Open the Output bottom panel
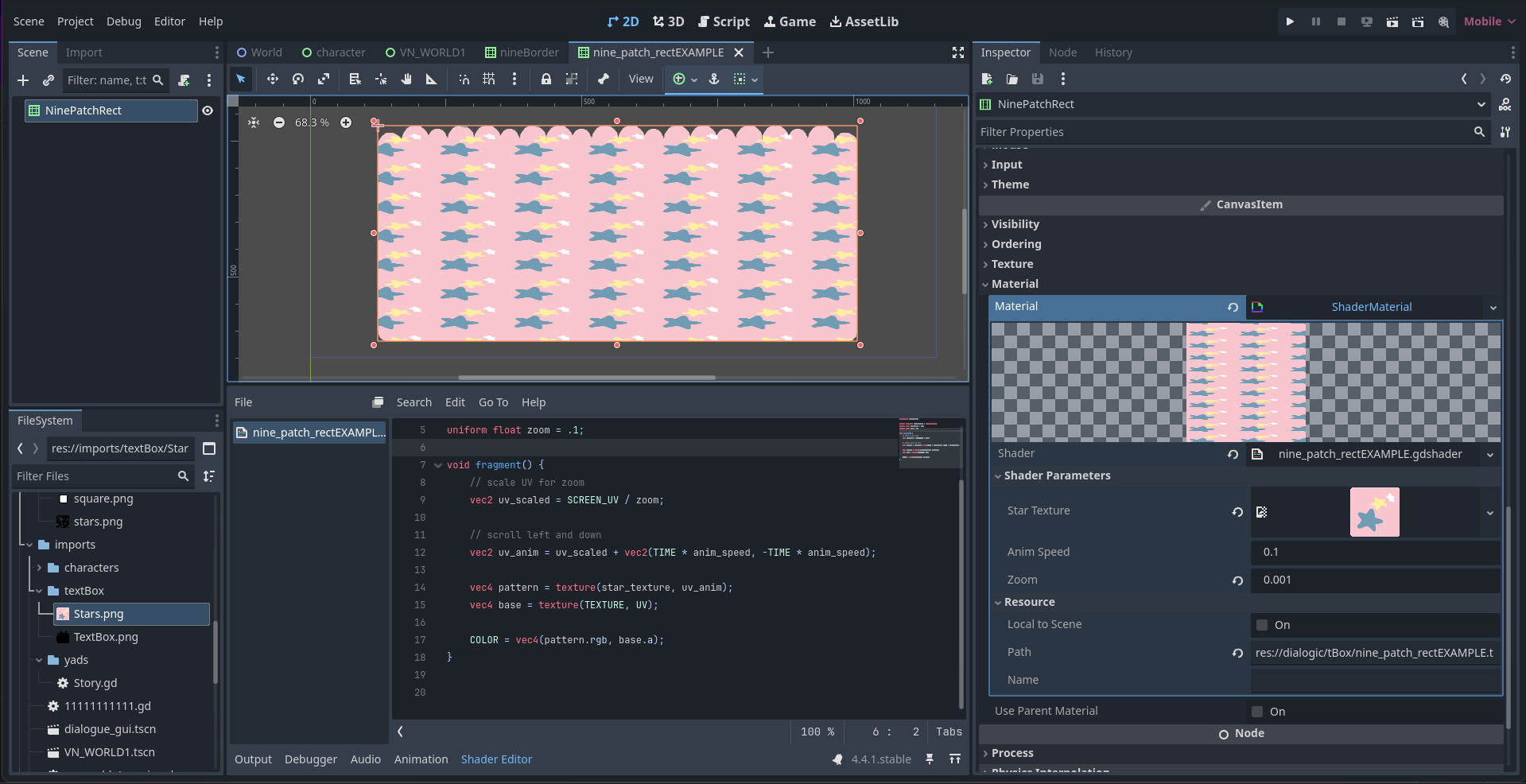1526x784 pixels. (x=253, y=759)
